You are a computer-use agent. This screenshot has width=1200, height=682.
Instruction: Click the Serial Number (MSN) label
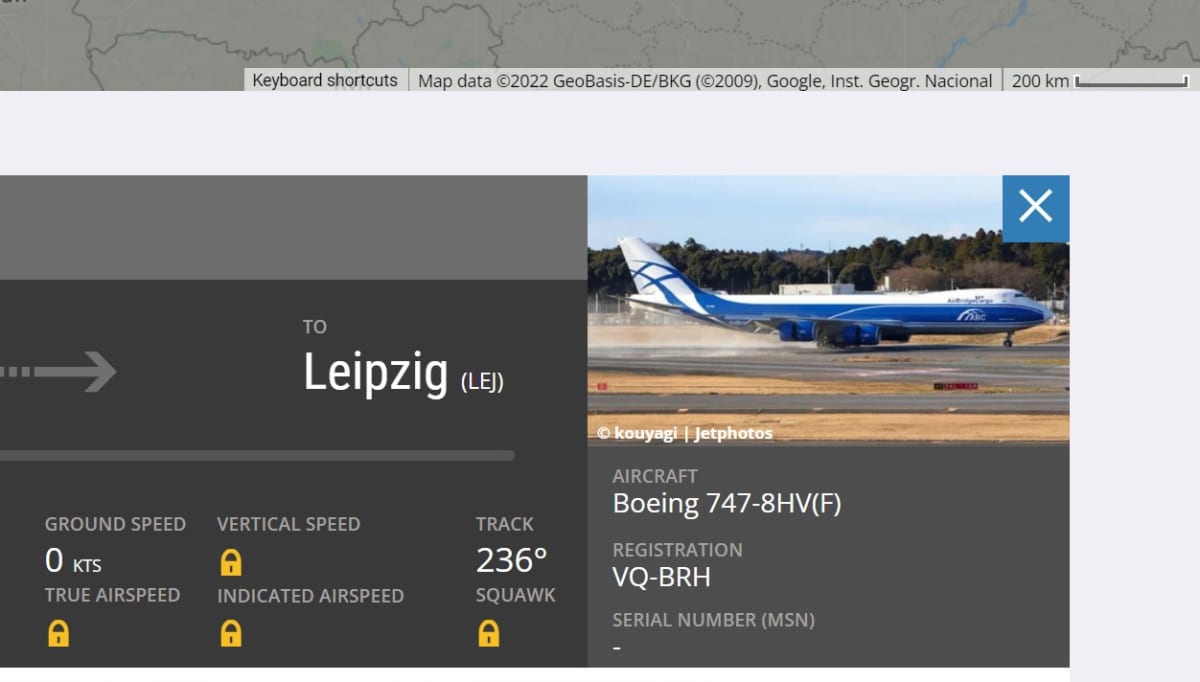pos(713,620)
